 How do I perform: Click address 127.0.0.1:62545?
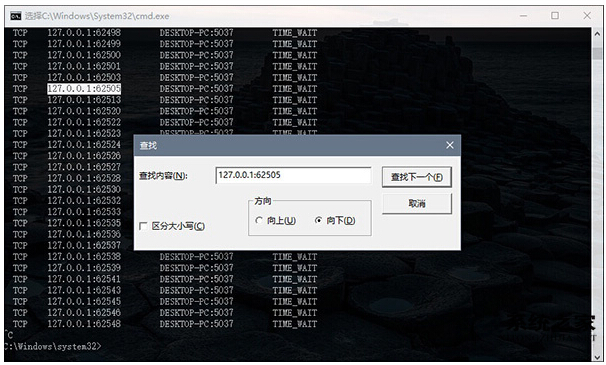[x=84, y=302]
